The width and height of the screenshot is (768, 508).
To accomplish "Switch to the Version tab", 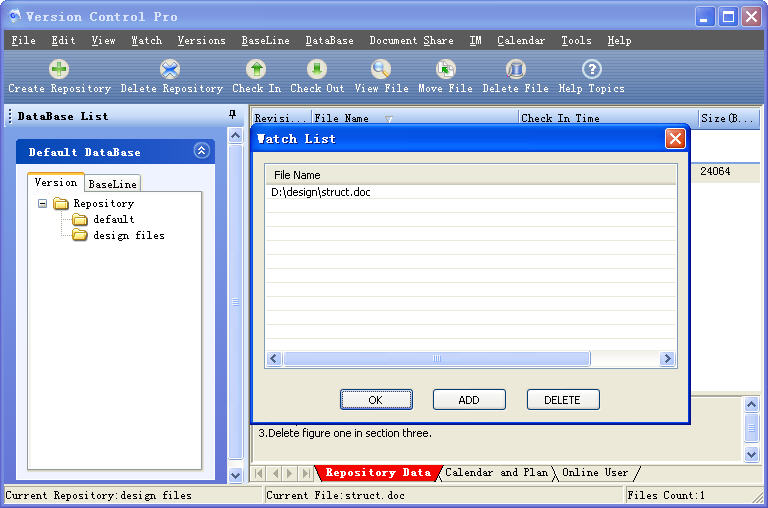I will pyautogui.click(x=56, y=182).
